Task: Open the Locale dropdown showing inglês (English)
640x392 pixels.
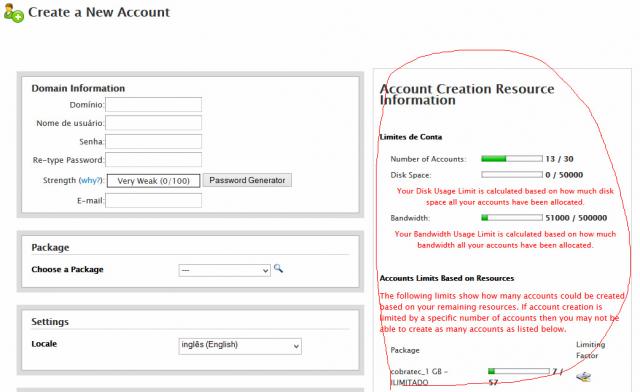Action: (x=240, y=346)
